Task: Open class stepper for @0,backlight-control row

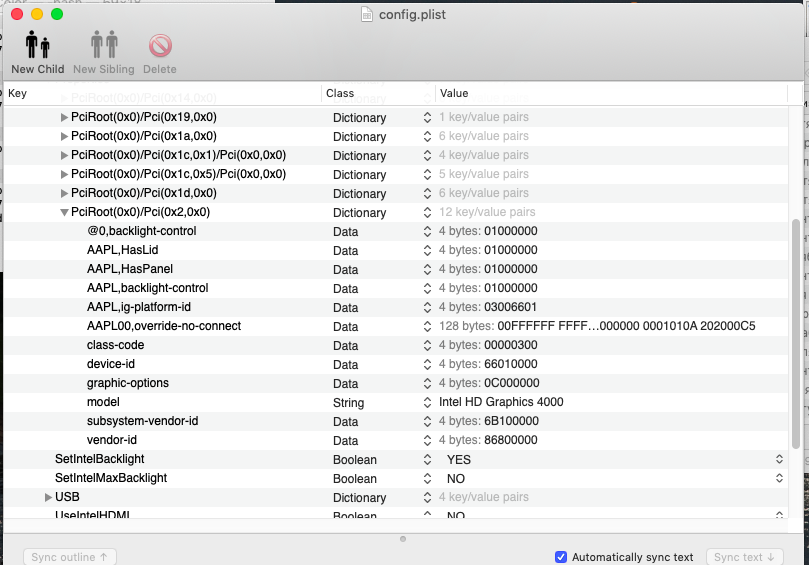Action: (427, 232)
